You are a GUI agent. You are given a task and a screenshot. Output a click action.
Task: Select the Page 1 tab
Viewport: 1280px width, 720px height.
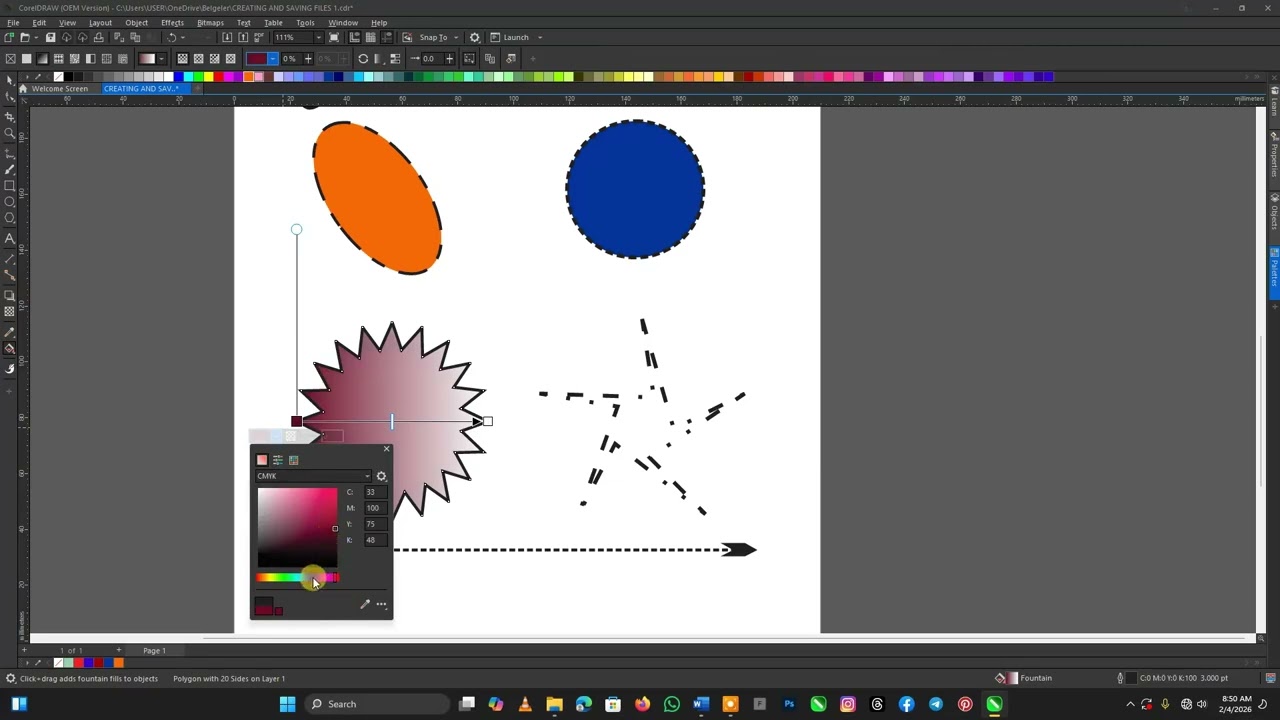click(154, 651)
